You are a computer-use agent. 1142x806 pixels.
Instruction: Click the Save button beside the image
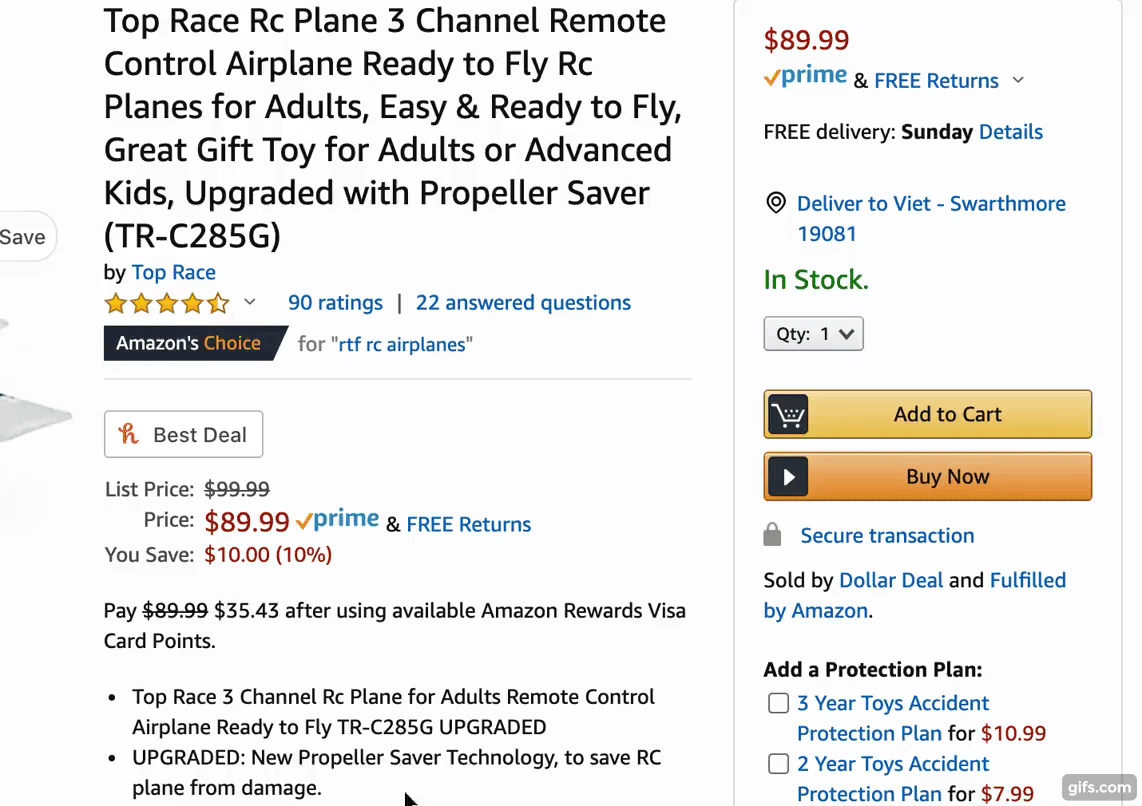tap(26, 237)
